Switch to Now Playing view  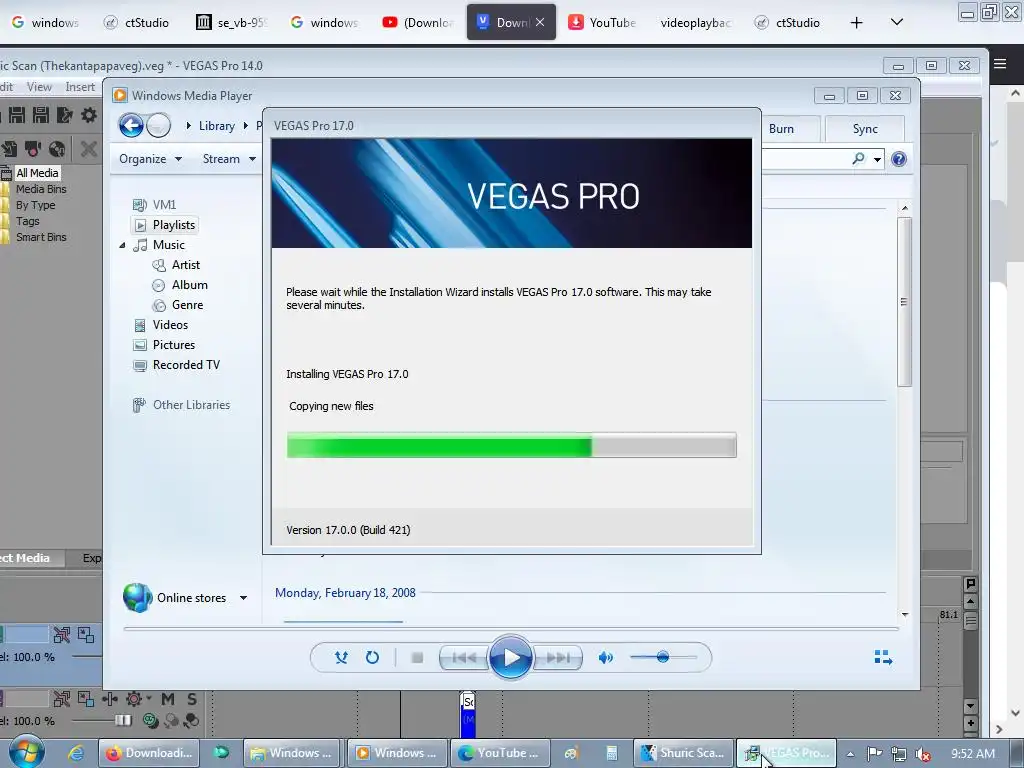(x=883, y=657)
